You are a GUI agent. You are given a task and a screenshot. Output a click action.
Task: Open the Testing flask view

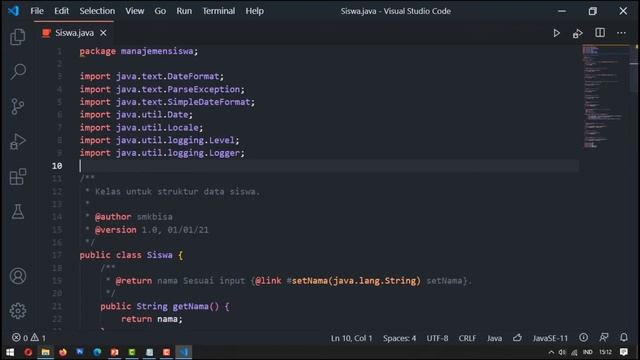18,211
